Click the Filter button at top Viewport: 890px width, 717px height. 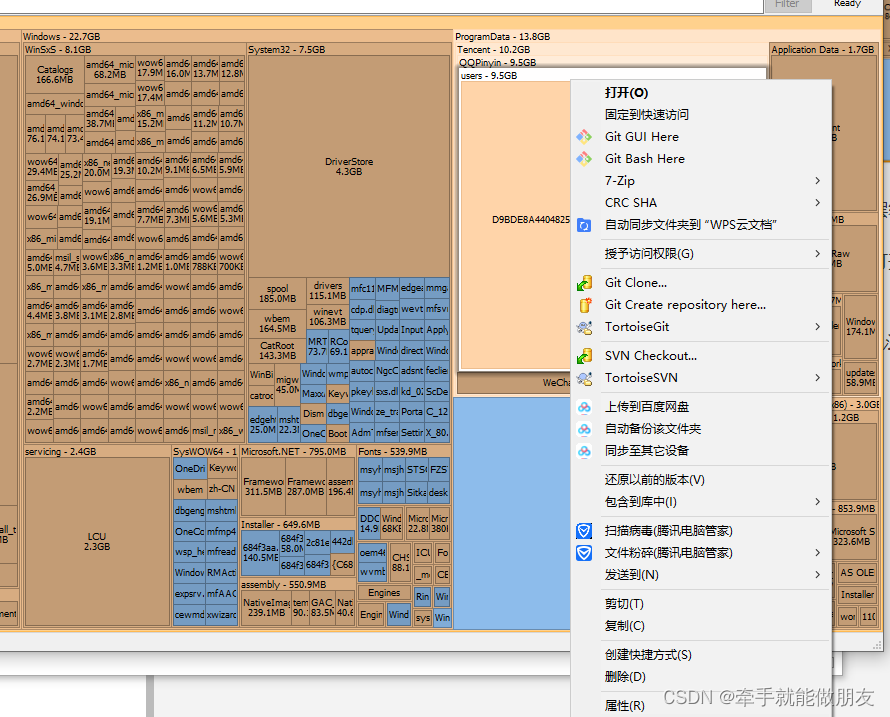pyautogui.click(x=787, y=5)
